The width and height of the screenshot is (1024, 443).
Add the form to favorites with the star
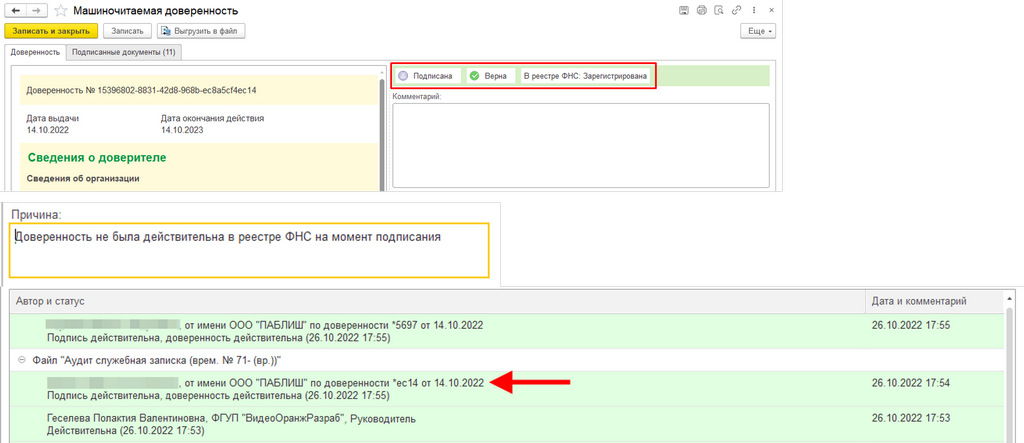[x=61, y=11]
